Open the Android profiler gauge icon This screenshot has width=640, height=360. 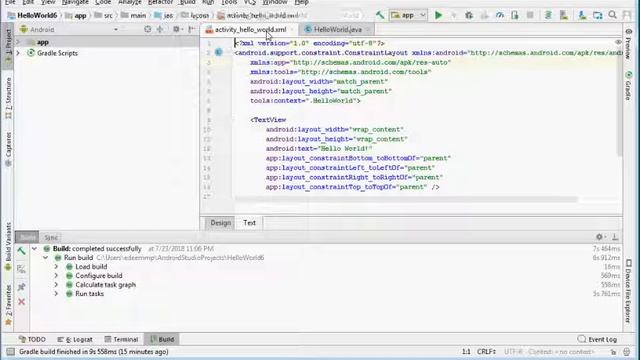point(500,16)
